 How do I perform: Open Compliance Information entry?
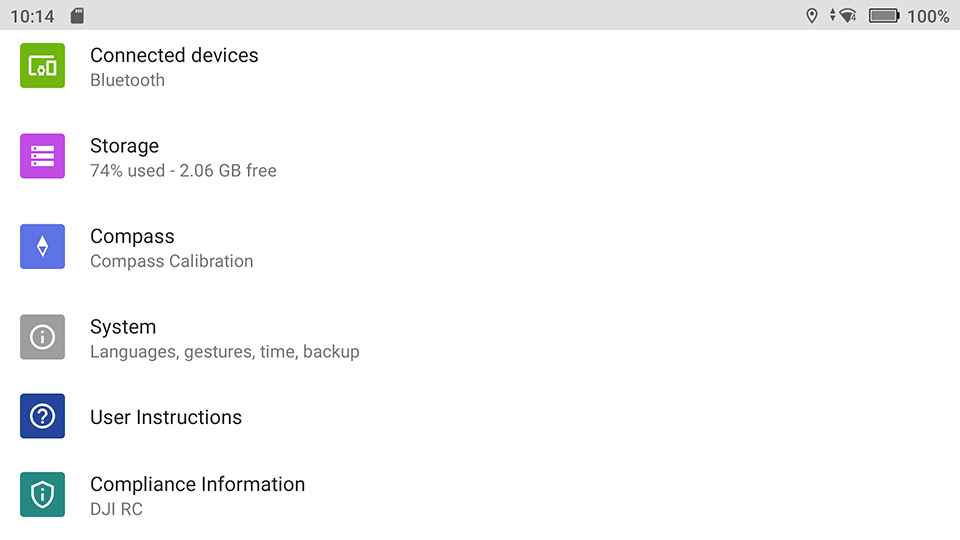tap(480, 495)
